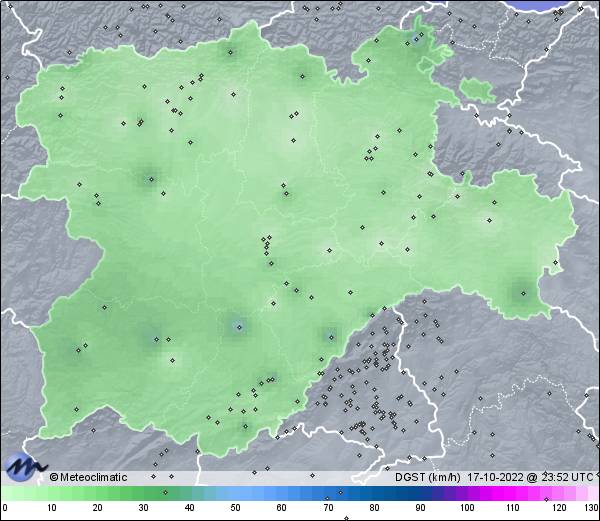Click the station marker on the color bar above 35
The width and height of the screenshot is (600, 521).
coord(165,492)
